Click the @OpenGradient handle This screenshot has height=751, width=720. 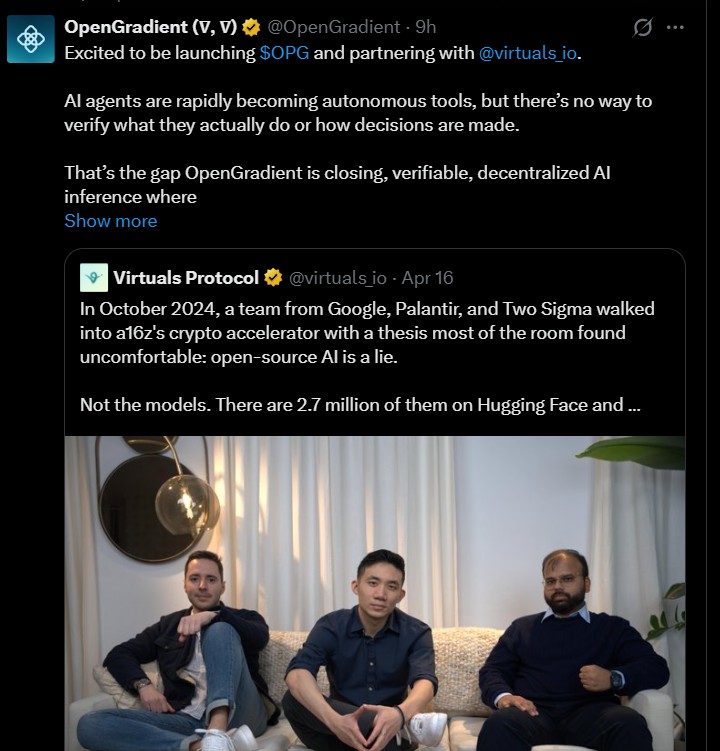point(331,27)
